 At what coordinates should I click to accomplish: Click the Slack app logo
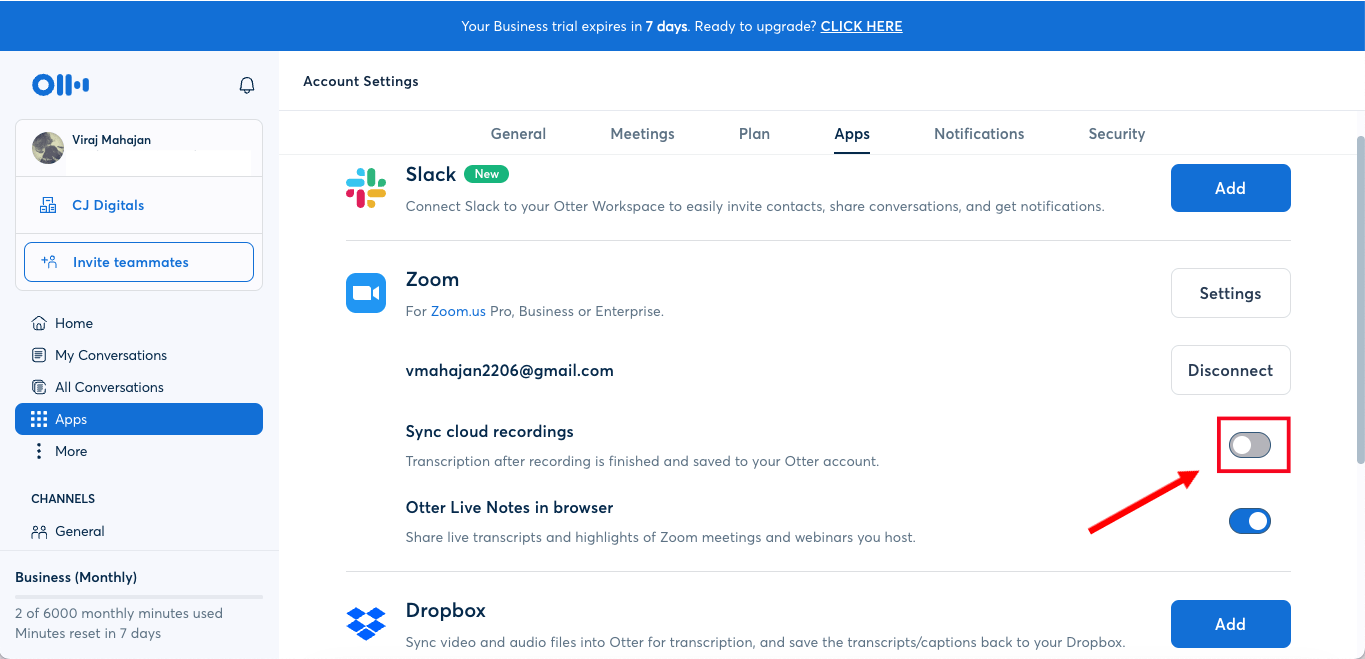click(x=366, y=188)
